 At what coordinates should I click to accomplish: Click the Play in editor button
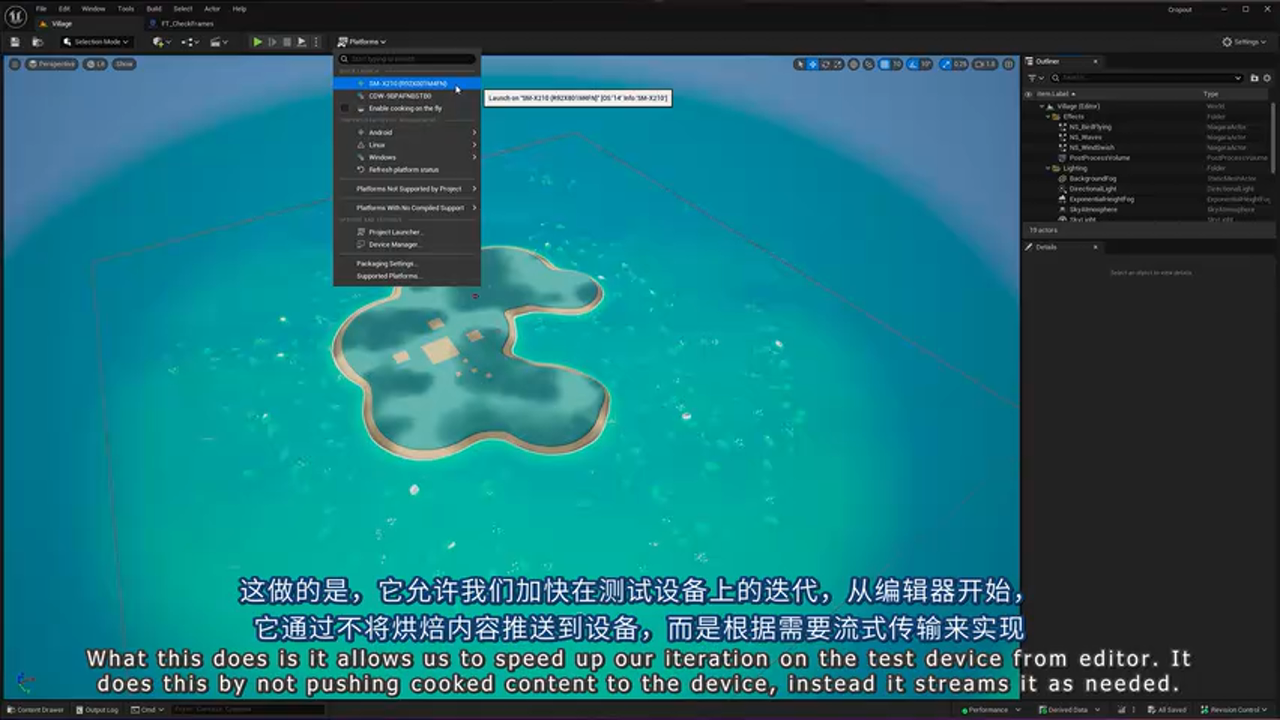coord(258,41)
